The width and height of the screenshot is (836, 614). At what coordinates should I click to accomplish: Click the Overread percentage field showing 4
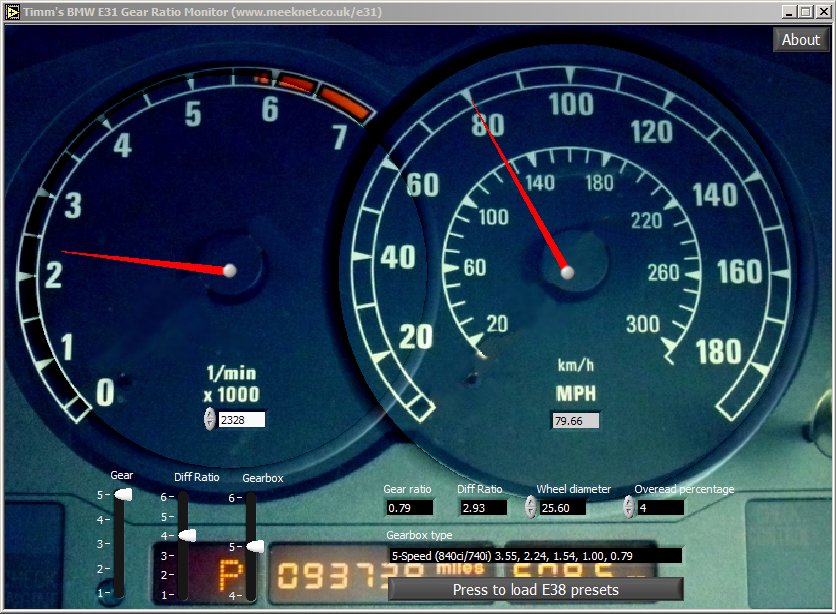click(x=661, y=507)
